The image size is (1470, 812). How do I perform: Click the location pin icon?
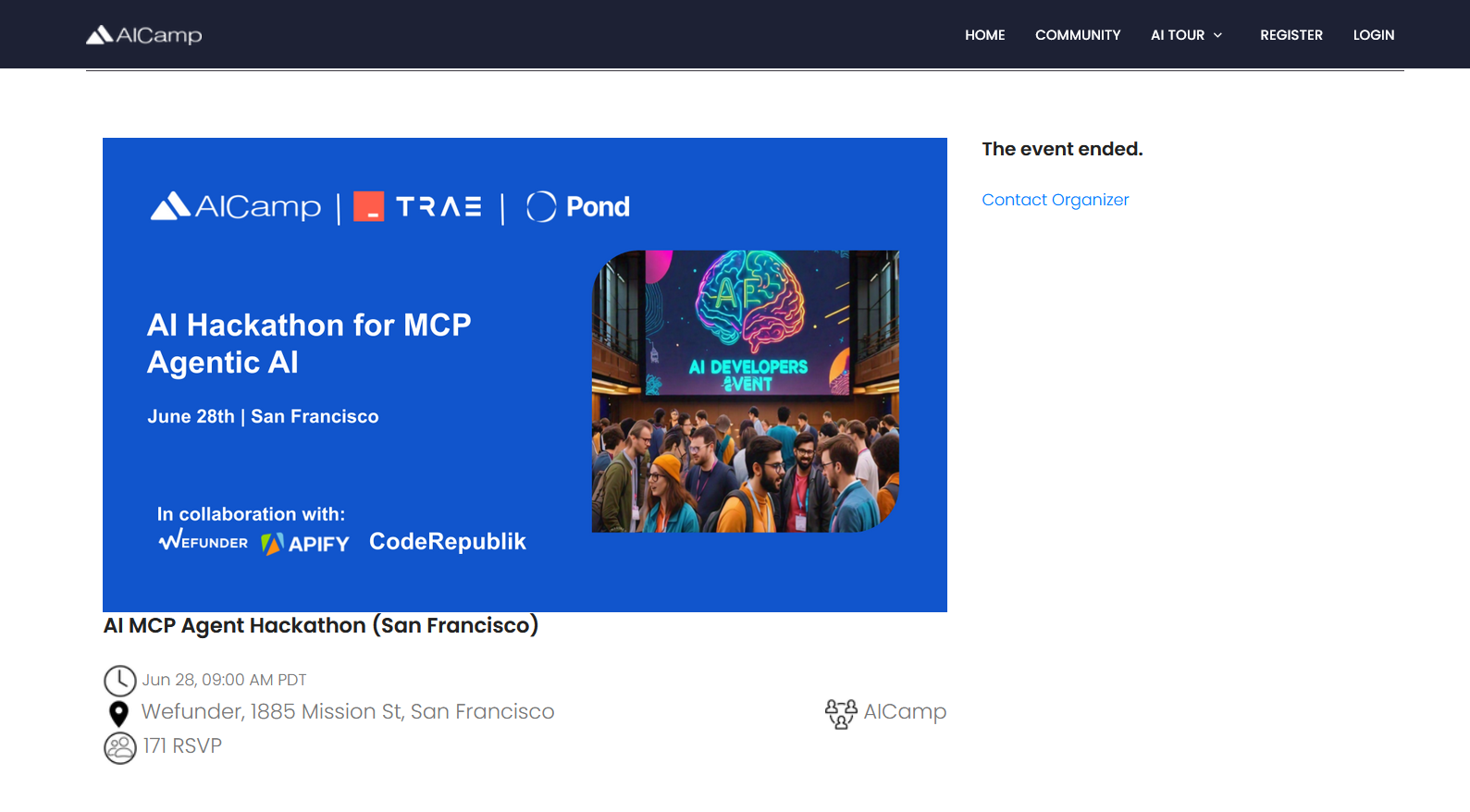coord(118,713)
